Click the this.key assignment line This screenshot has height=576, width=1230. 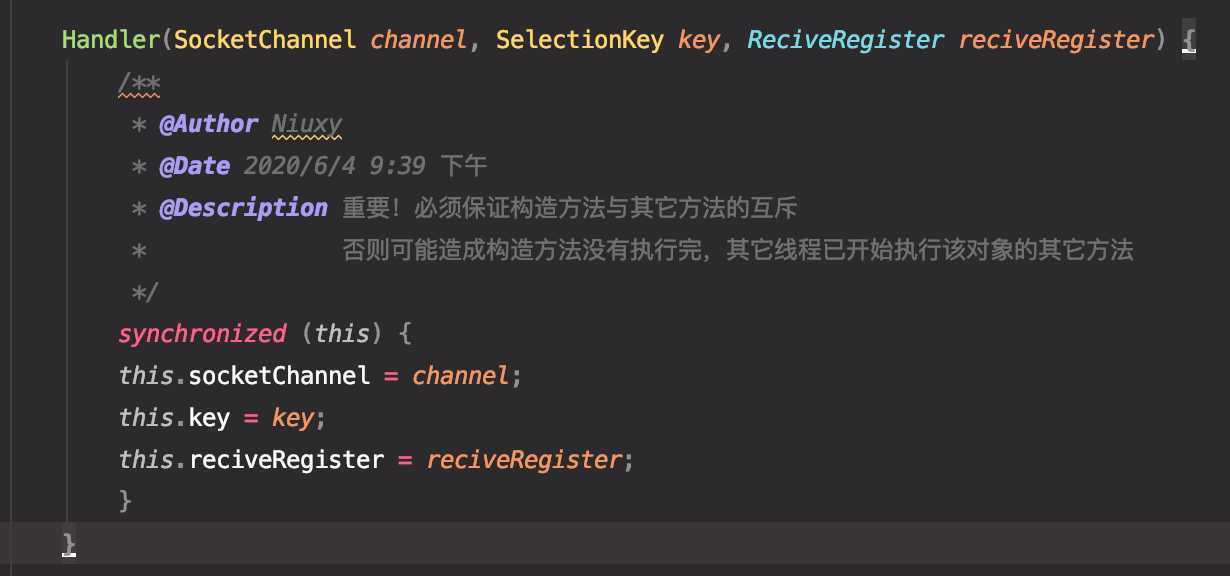pyautogui.click(x=223, y=418)
